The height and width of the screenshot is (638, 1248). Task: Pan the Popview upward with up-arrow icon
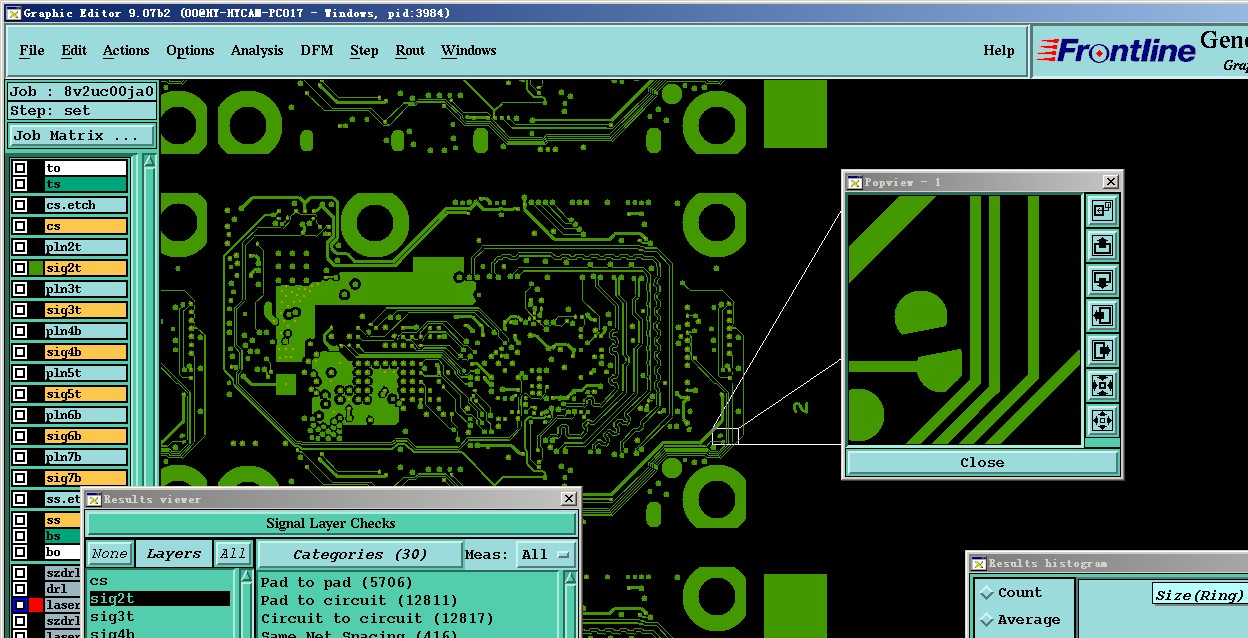click(1102, 245)
